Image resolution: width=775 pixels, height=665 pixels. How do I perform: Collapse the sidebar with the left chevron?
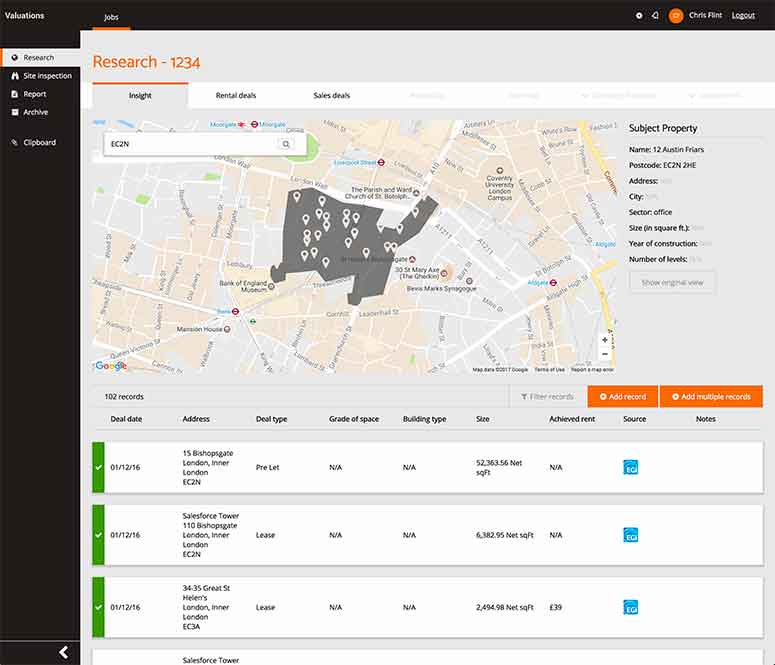(64, 653)
